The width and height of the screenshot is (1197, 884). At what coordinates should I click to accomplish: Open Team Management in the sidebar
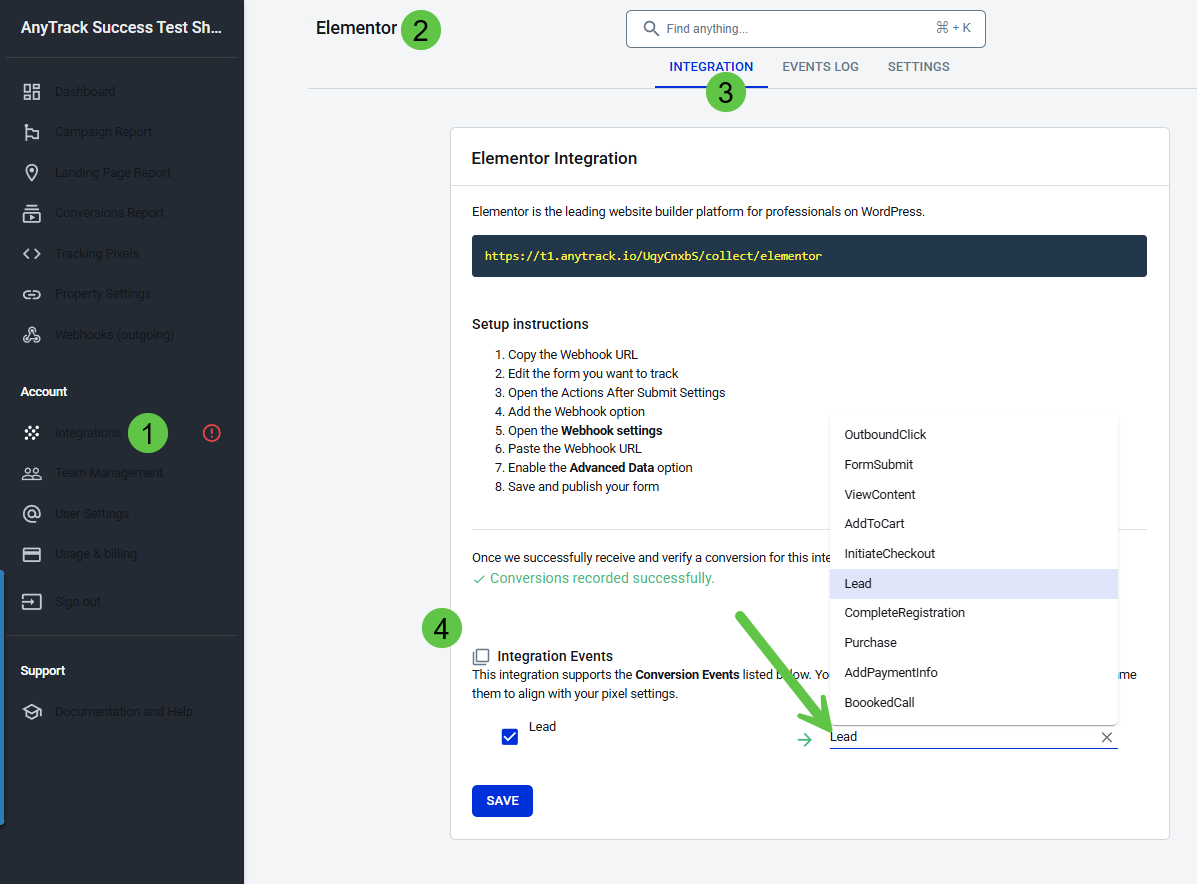point(108,473)
